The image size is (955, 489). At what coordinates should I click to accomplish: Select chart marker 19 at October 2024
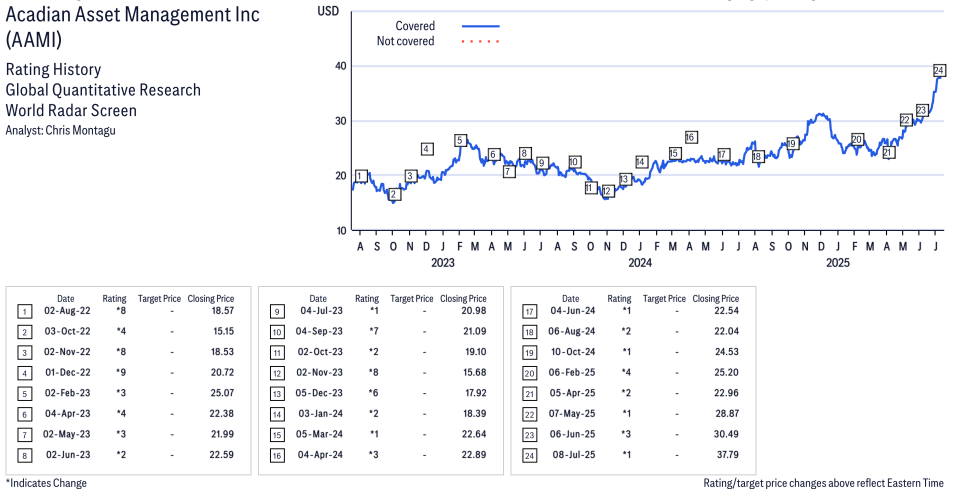point(792,144)
